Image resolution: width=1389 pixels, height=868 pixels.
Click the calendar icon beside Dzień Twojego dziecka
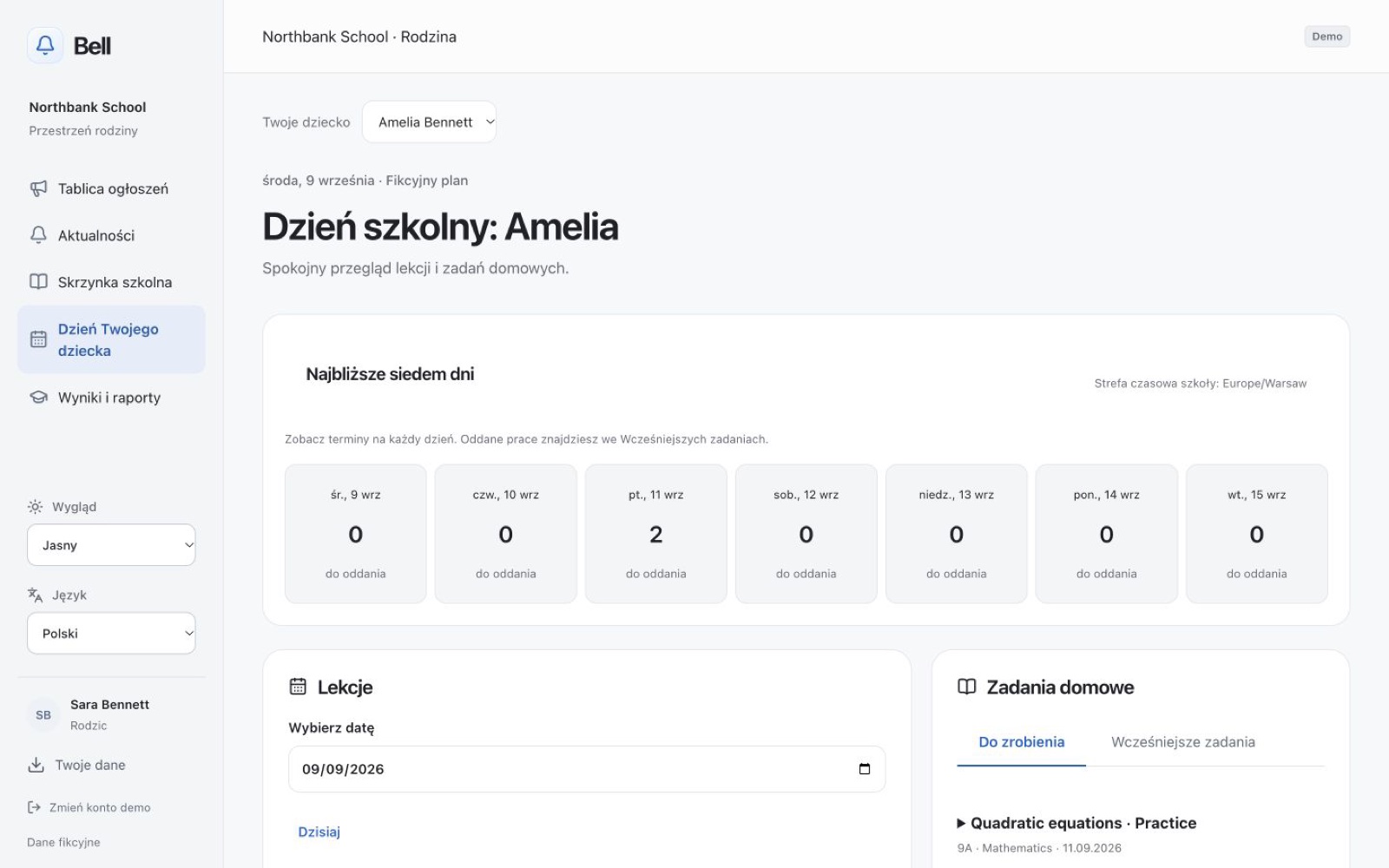point(38,339)
